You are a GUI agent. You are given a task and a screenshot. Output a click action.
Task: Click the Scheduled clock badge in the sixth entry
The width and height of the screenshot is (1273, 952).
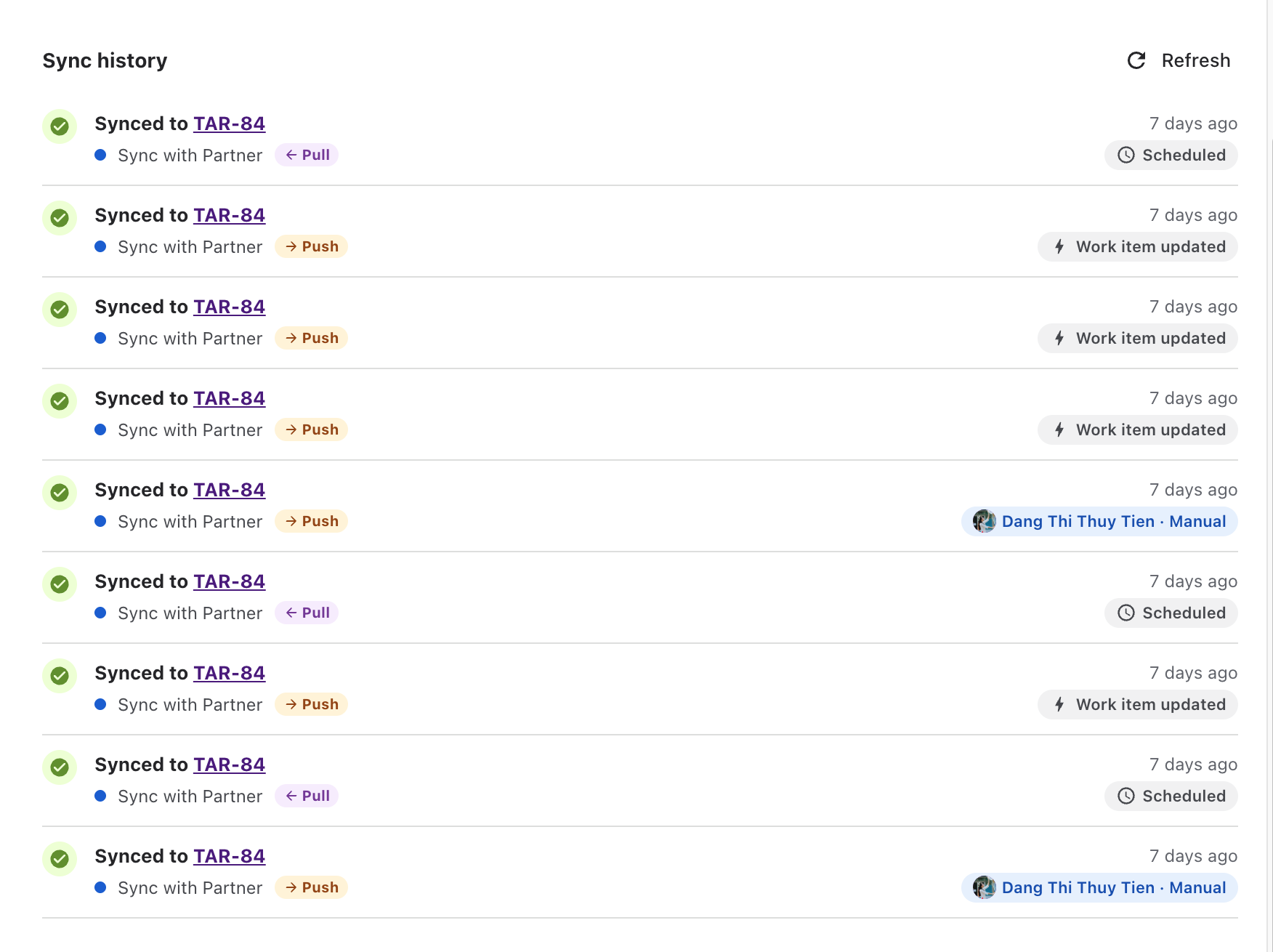click(1171, 613)
